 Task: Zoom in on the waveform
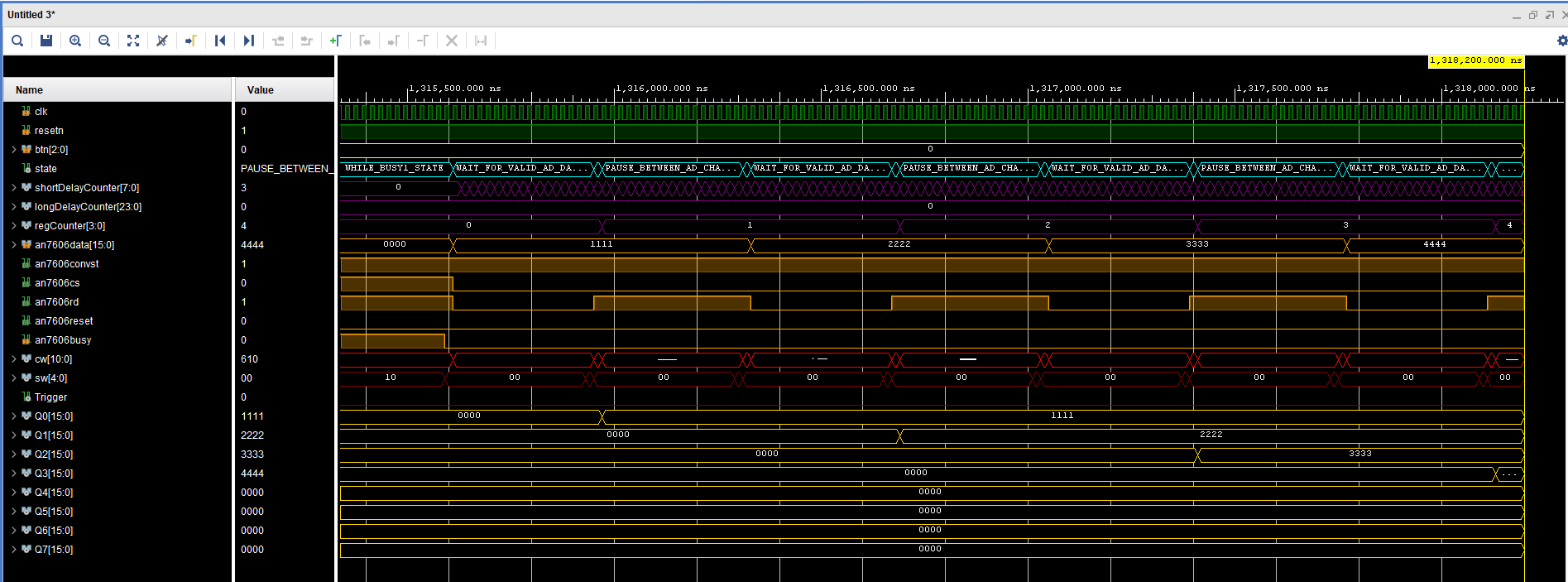pyautogui.click(x=75, y=41)
